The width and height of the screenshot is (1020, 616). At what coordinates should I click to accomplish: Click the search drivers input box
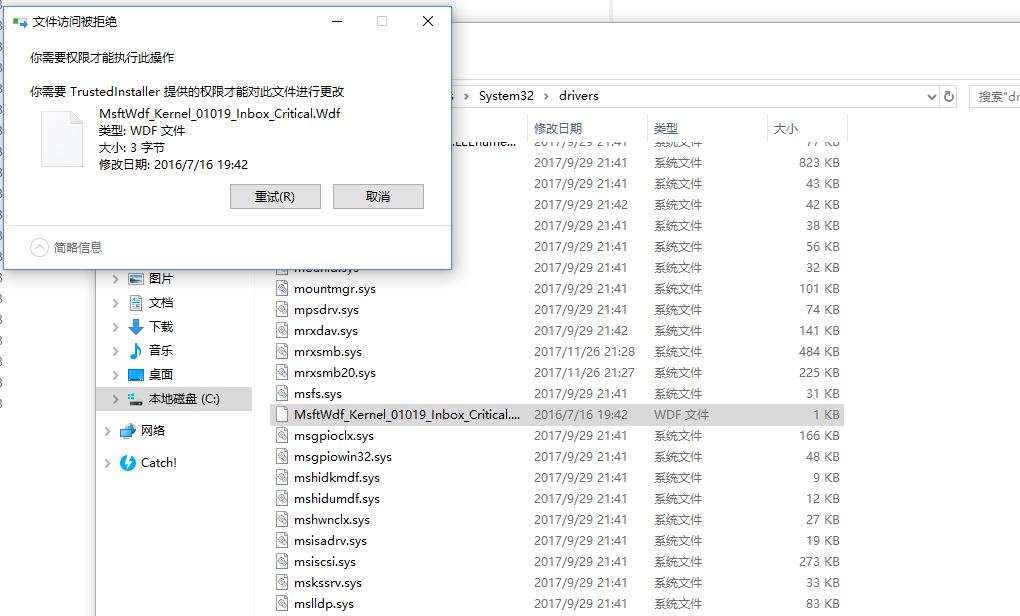(x=996, y=97)
